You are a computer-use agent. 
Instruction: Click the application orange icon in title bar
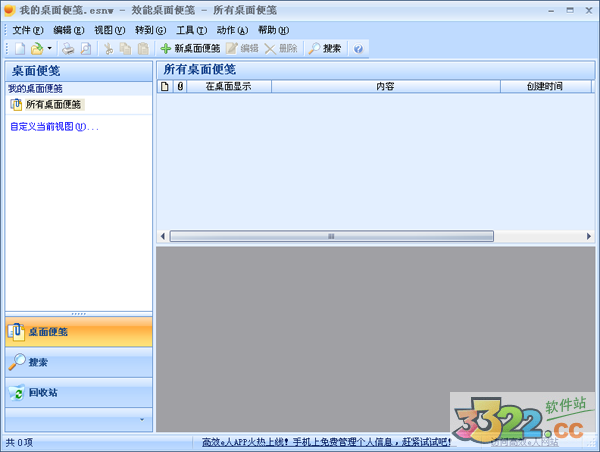[x=9, y=10]
